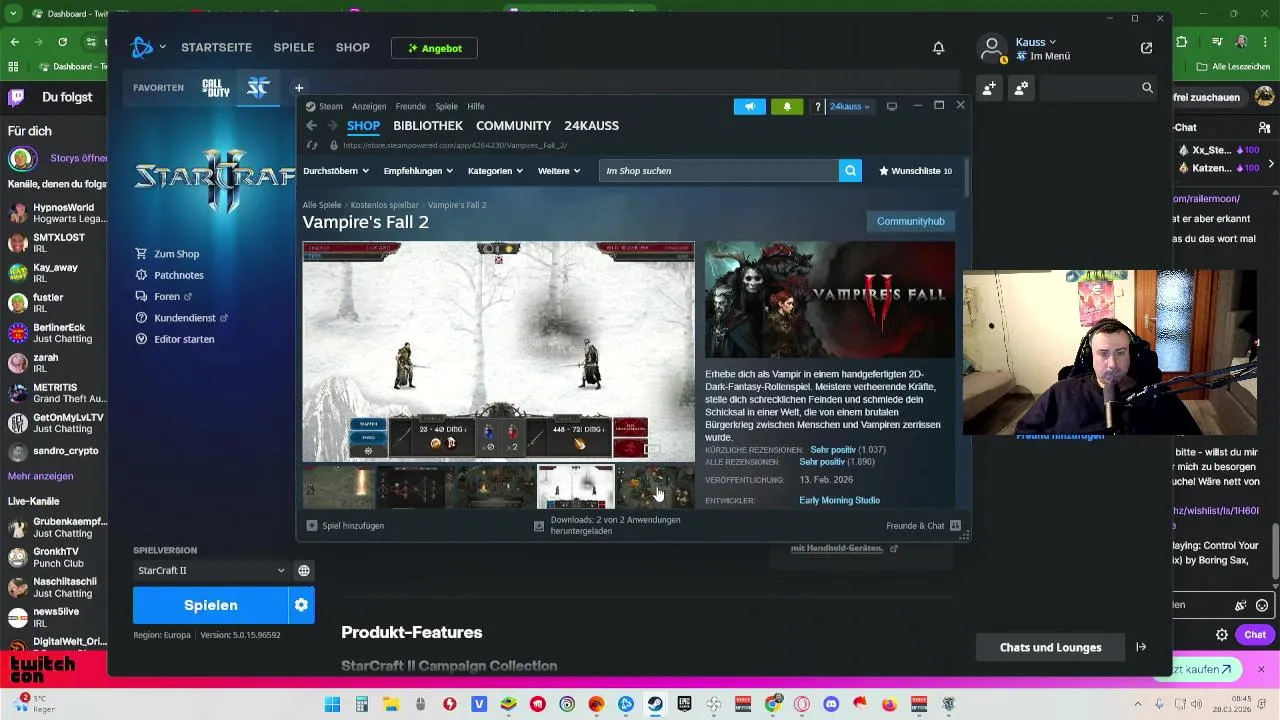Click the Angebot button

(x=434, y=48)
